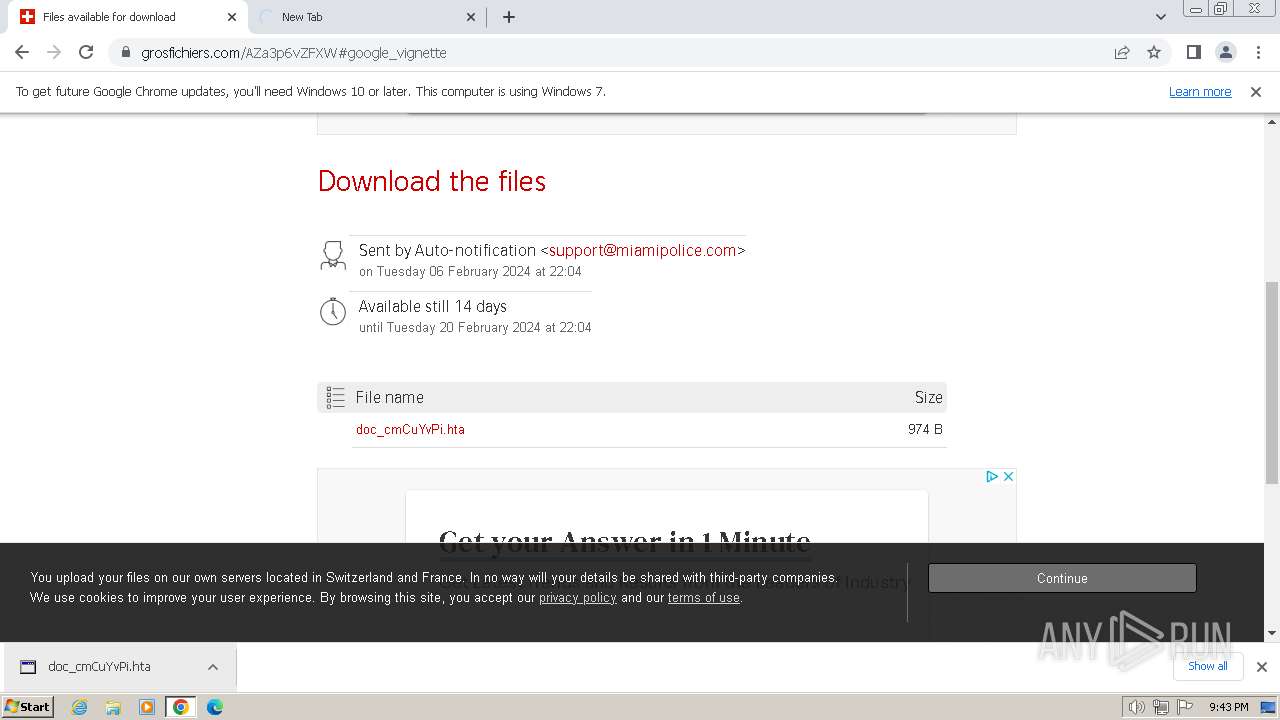Image resolution: width=1280 pixels, height=720 pixels.
Task: Download doc_cmCuYvPi.hta file link
Action: [x=410, y=429]
